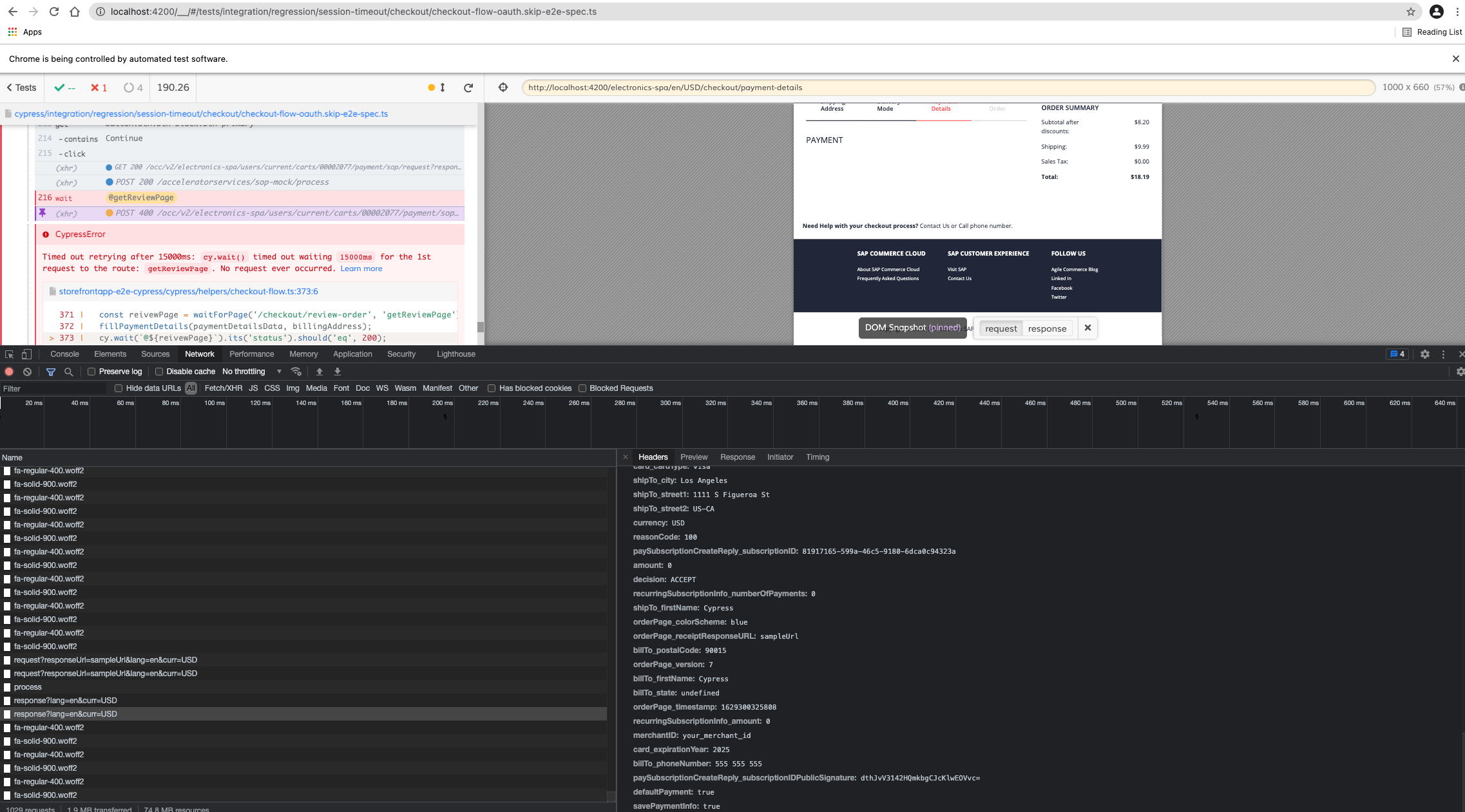Tick the Hide data URLs checkbox
The height and width of the screenshot is (812, 1465).
point(119,388)
